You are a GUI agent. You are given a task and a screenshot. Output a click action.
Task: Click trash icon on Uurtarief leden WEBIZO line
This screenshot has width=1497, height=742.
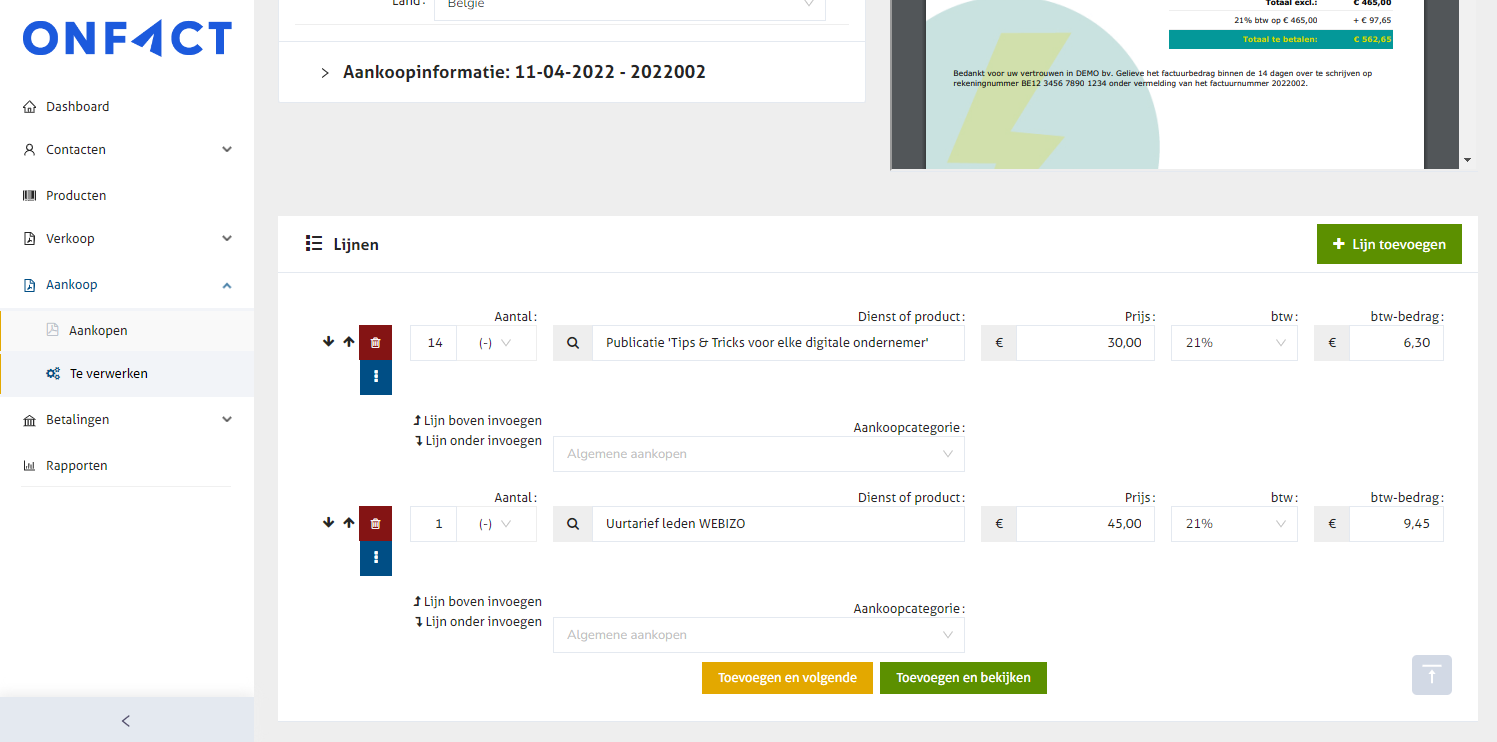375,523
